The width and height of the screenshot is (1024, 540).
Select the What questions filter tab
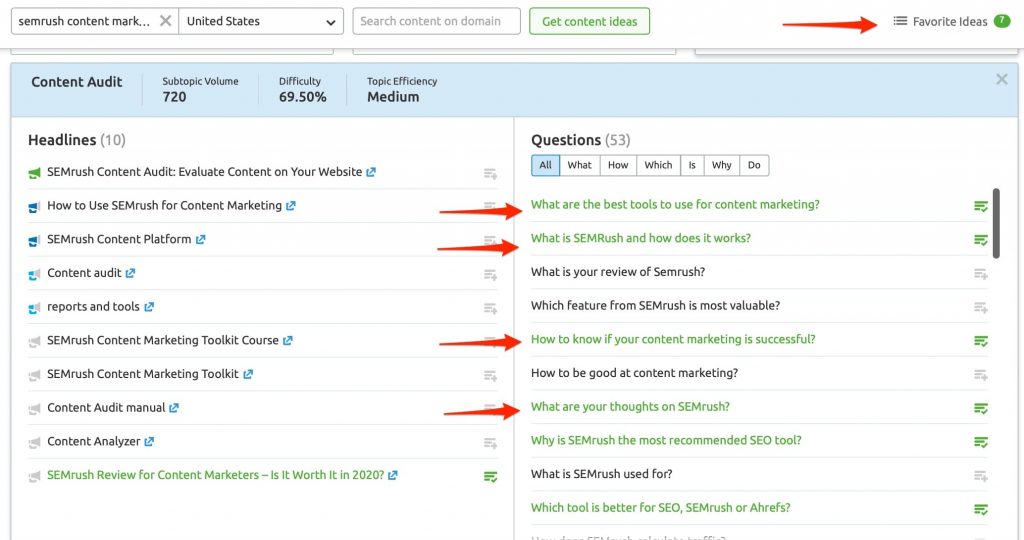pos(579,165)
